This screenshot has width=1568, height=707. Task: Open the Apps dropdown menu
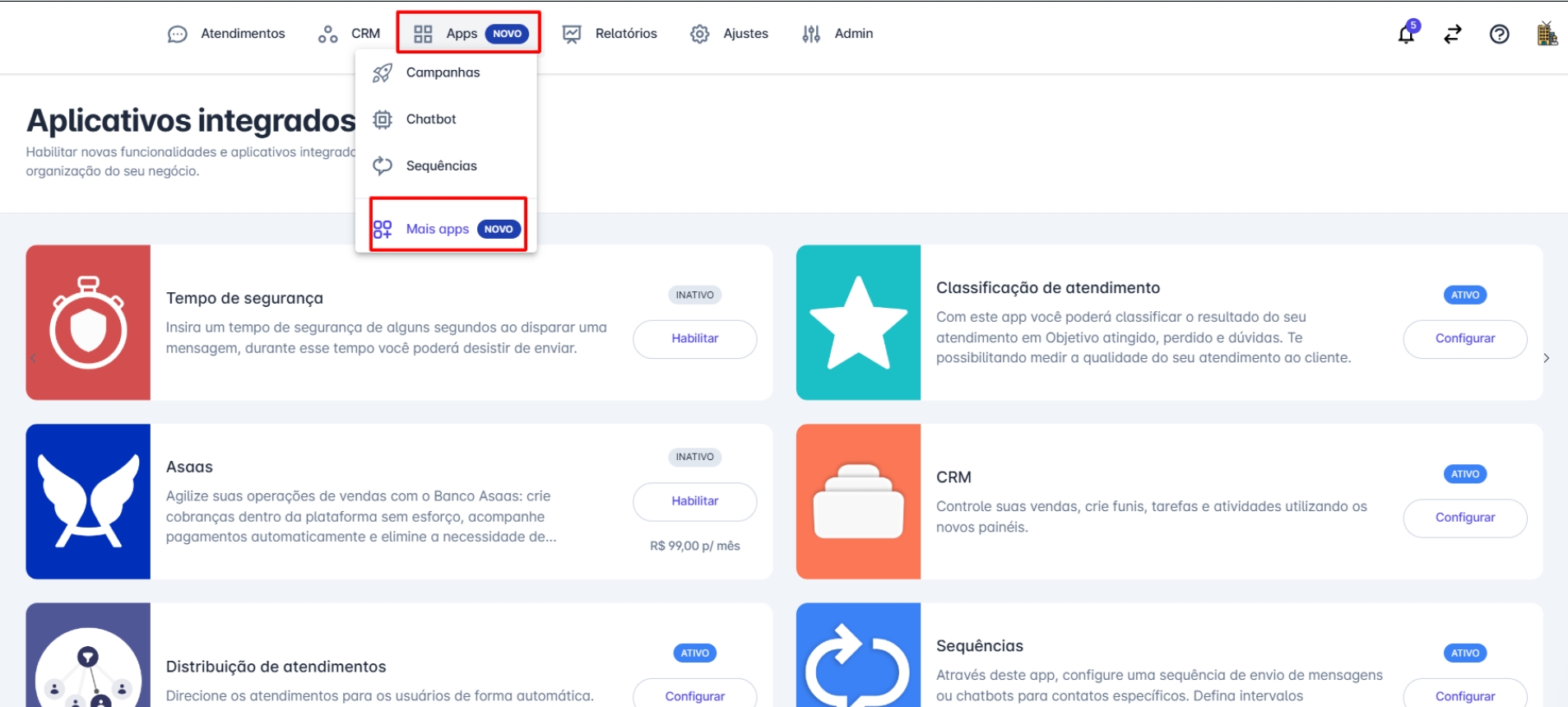pyautogui.click(x=468, y=34)
